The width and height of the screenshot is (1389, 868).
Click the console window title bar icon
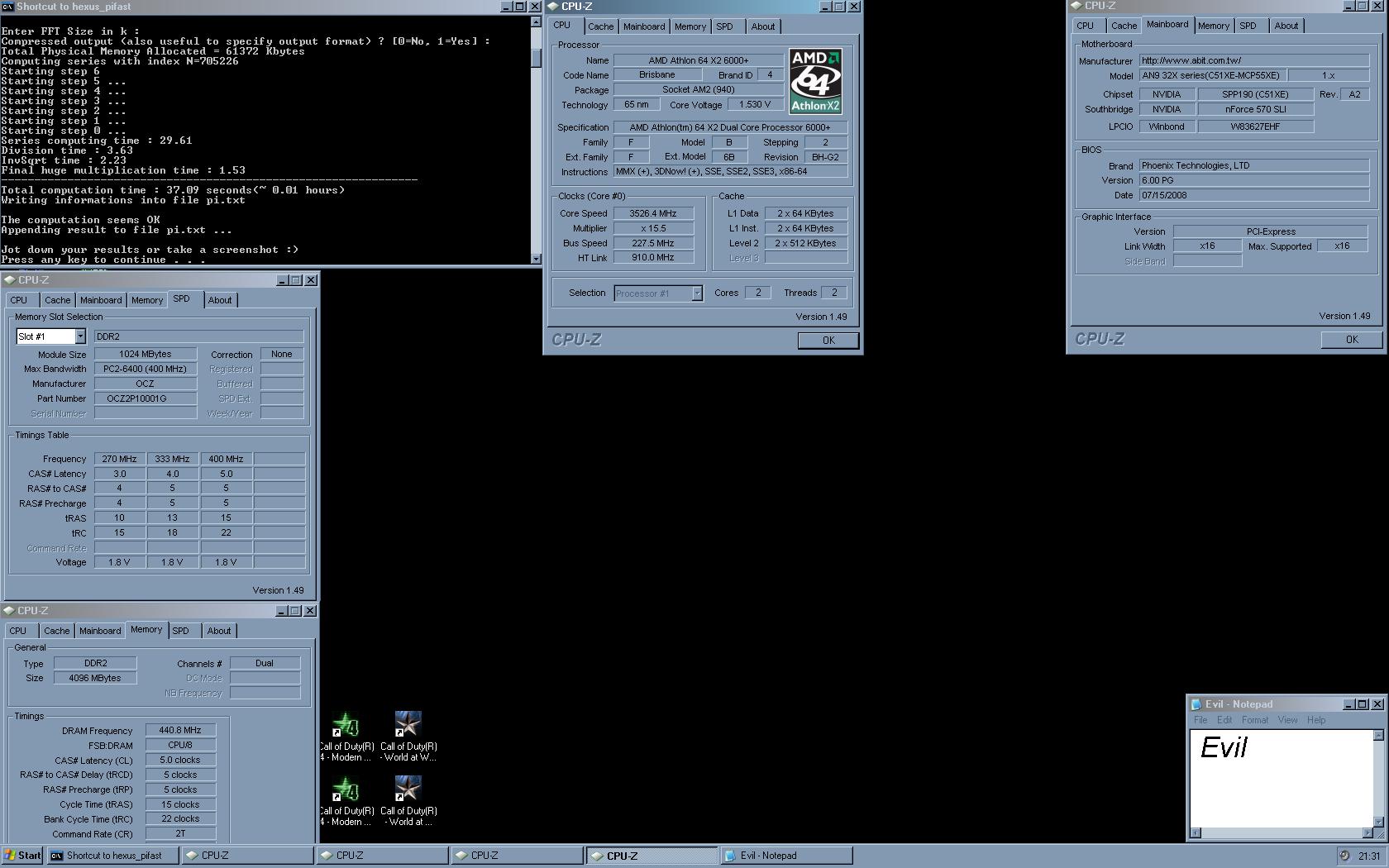[x=7, y=7]
